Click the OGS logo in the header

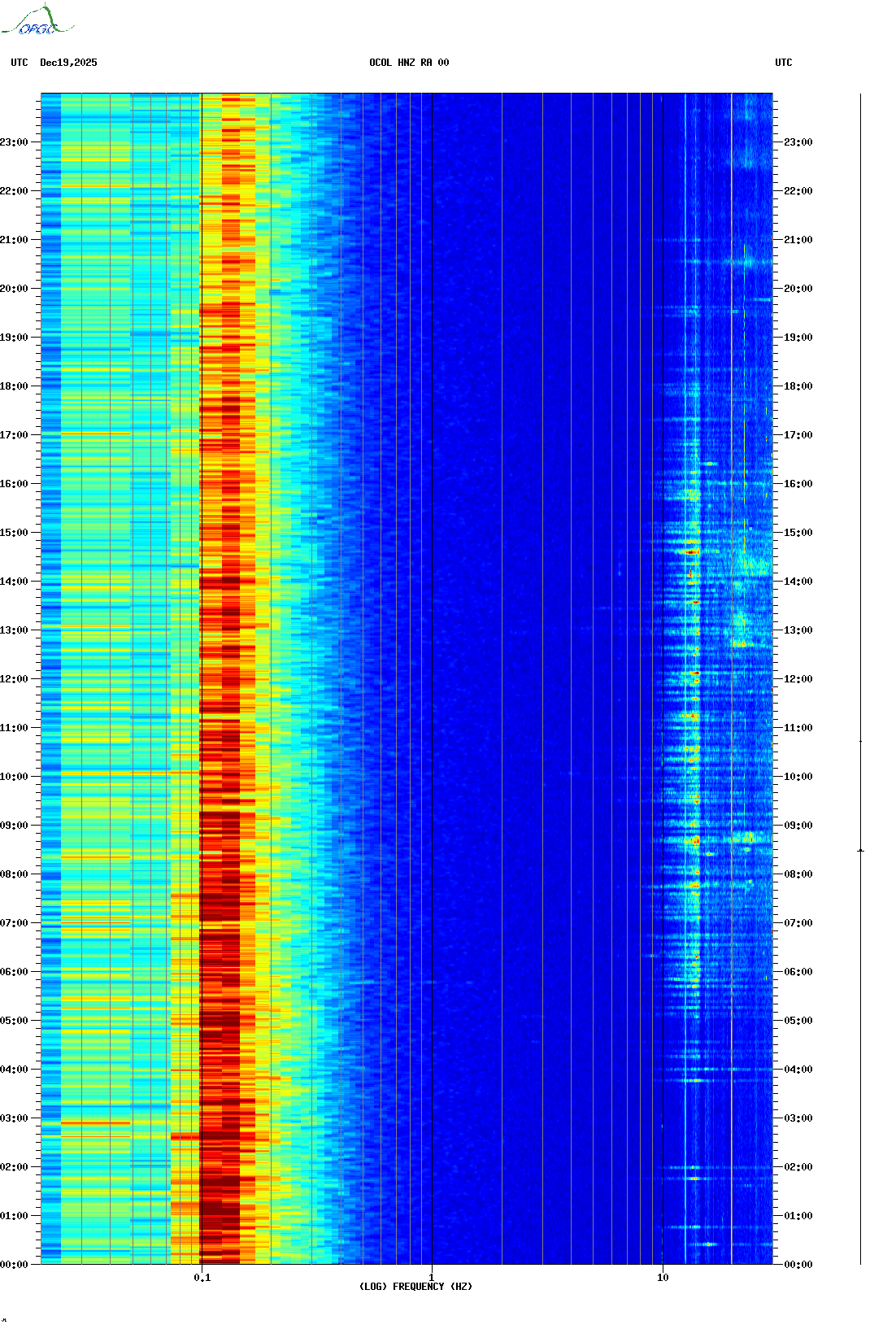(37, 20)
